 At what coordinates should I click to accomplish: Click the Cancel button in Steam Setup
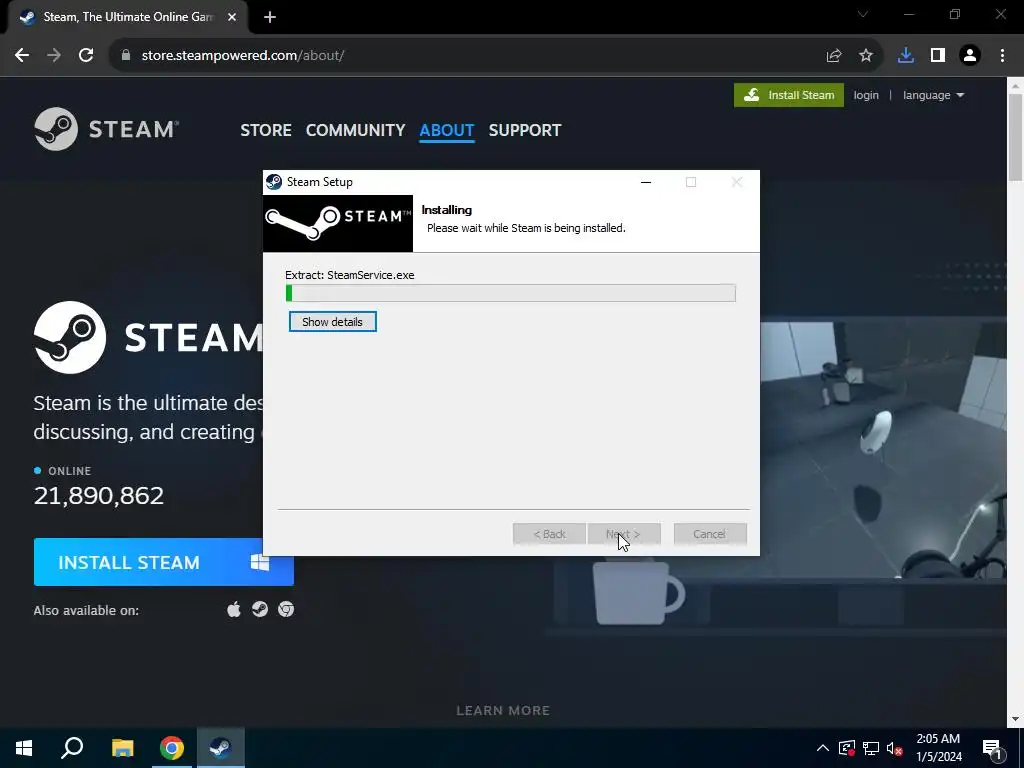(x=710, y=534)
